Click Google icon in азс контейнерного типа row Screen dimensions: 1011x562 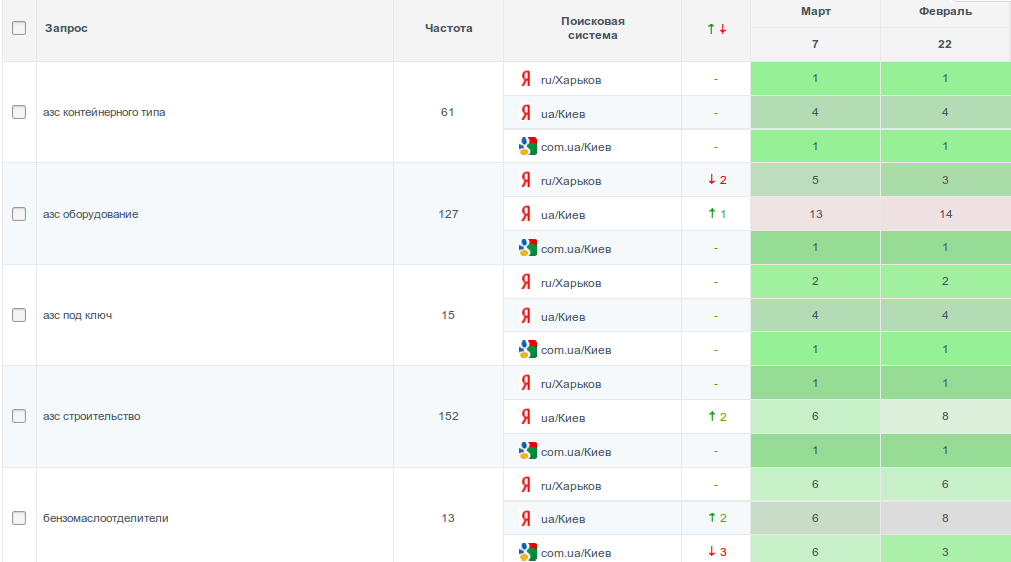(528, 146)
